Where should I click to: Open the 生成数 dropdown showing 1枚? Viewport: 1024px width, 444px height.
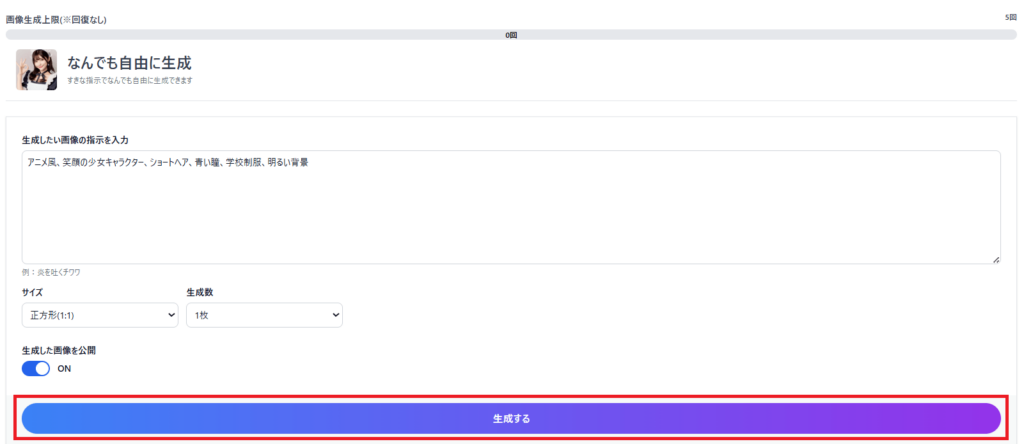(264, 315)
